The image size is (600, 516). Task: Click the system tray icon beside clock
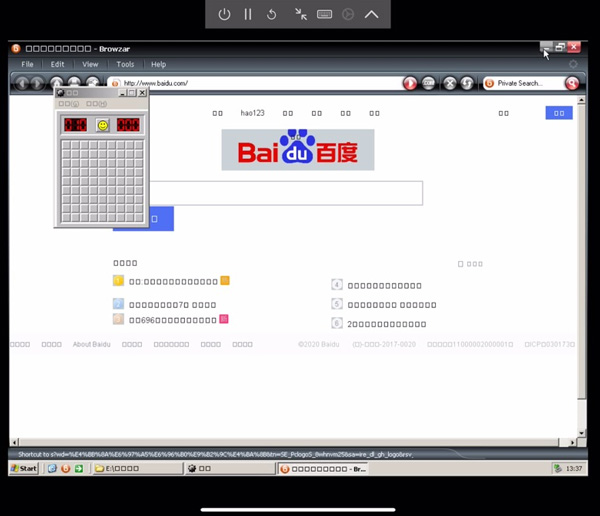point(558,469)
